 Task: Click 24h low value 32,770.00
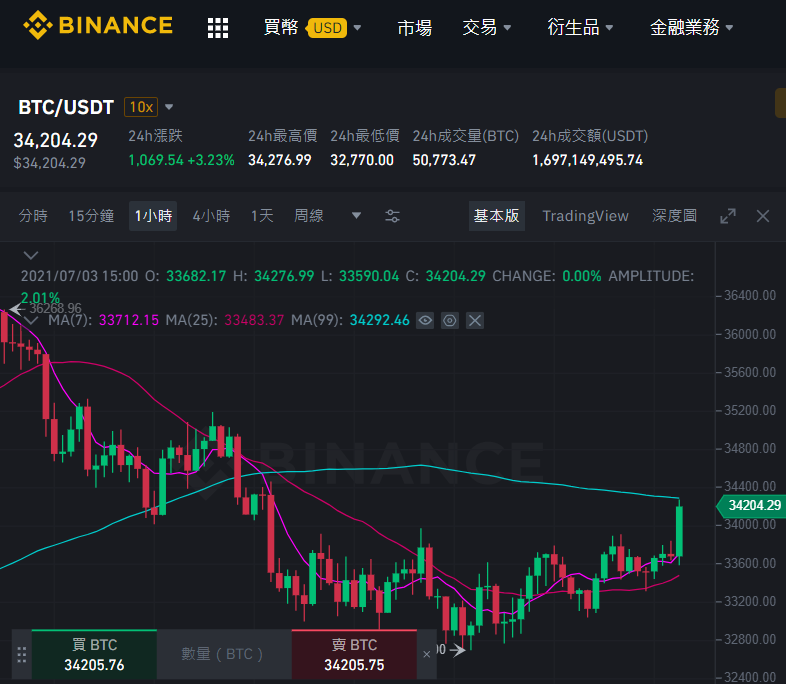point(362,160)
